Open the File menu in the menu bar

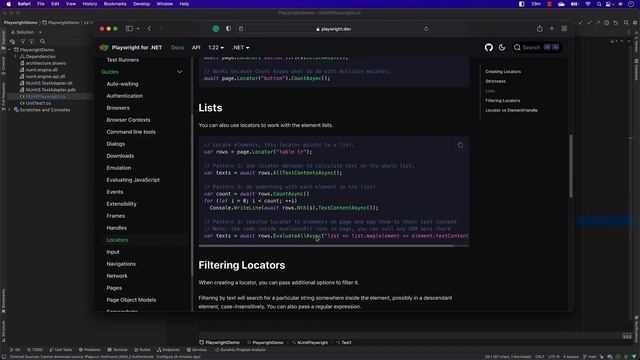(41, 4)
